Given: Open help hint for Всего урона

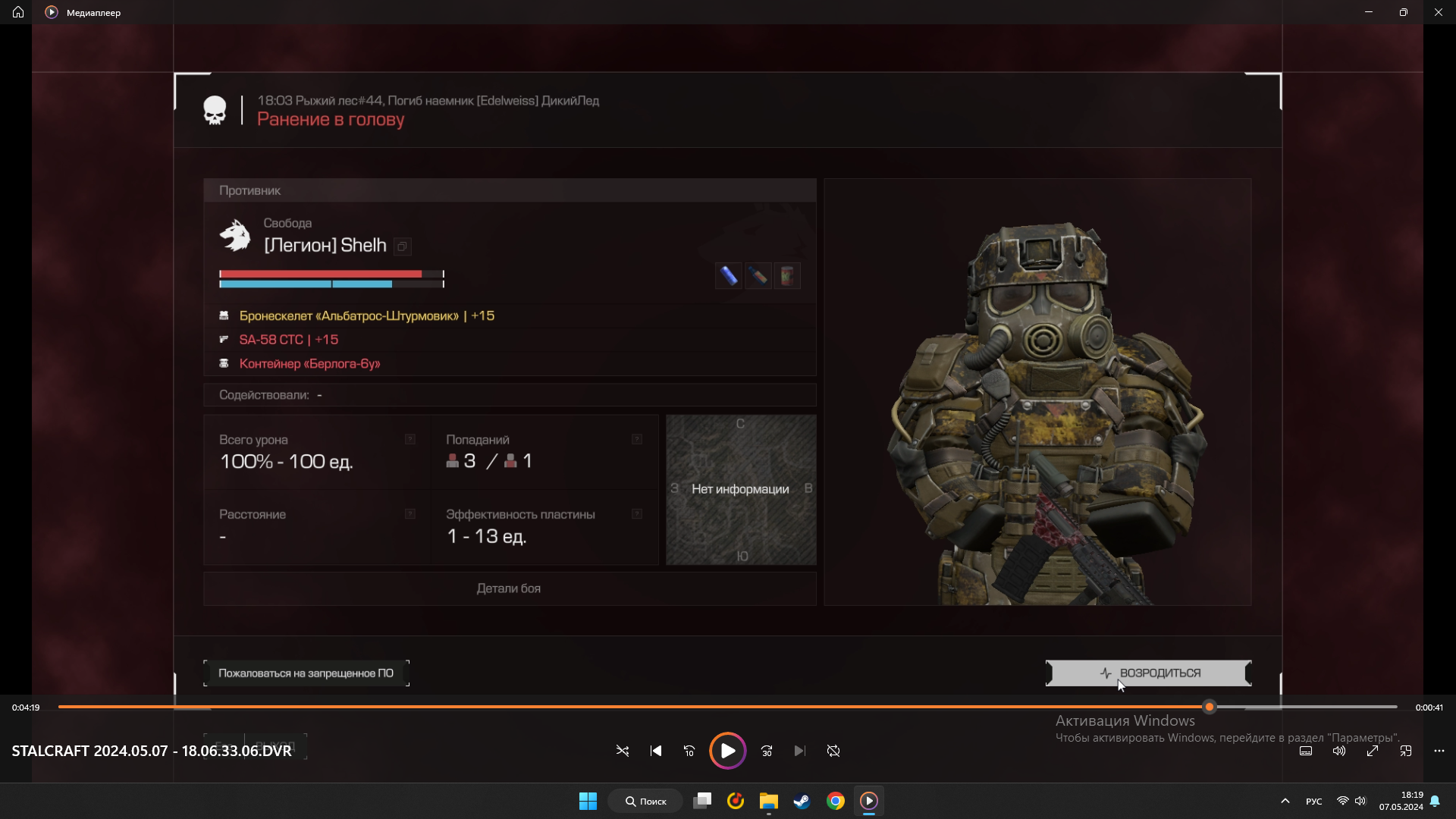Looking at the screenshot, I should [410, 439].
